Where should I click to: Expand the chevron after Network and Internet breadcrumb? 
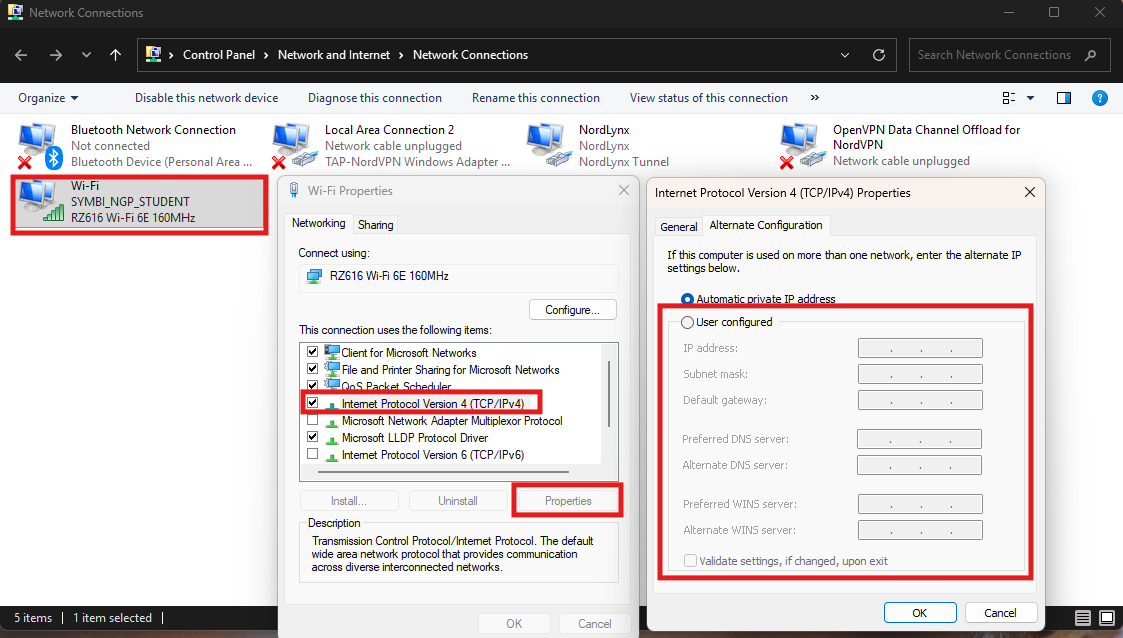[x=401, y=55]
